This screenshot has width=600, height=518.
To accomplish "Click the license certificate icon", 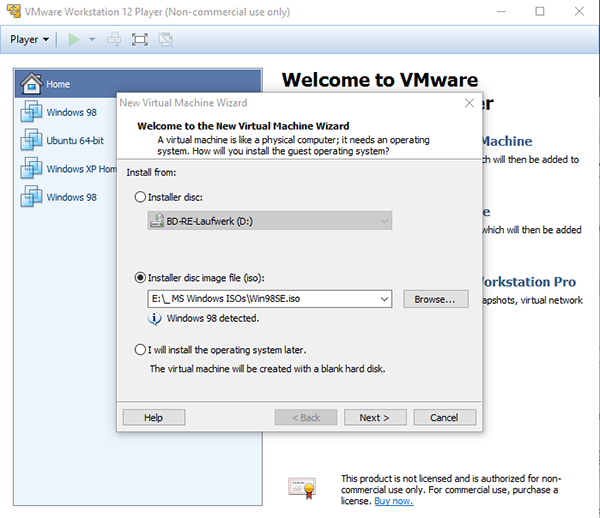I will pyautogui.click(x=301, y=485).
